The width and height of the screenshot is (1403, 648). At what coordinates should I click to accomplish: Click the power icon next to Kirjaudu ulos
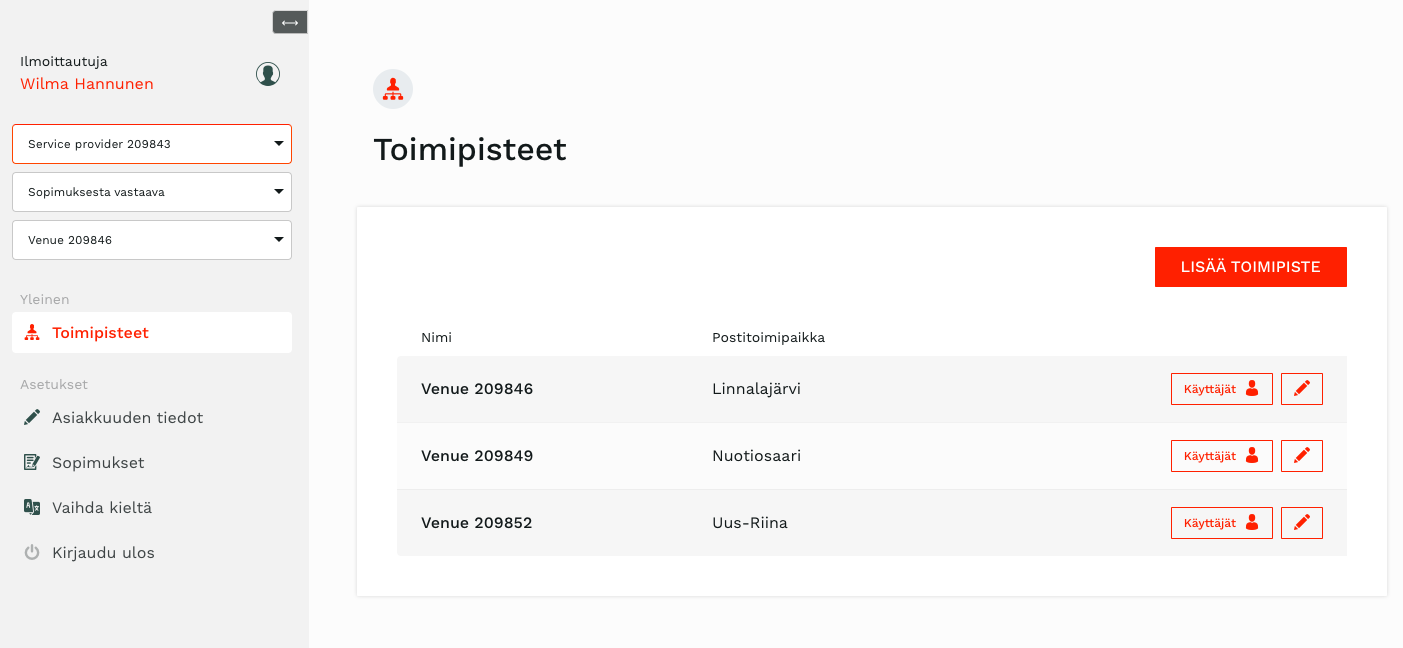(x=32, y=552)
